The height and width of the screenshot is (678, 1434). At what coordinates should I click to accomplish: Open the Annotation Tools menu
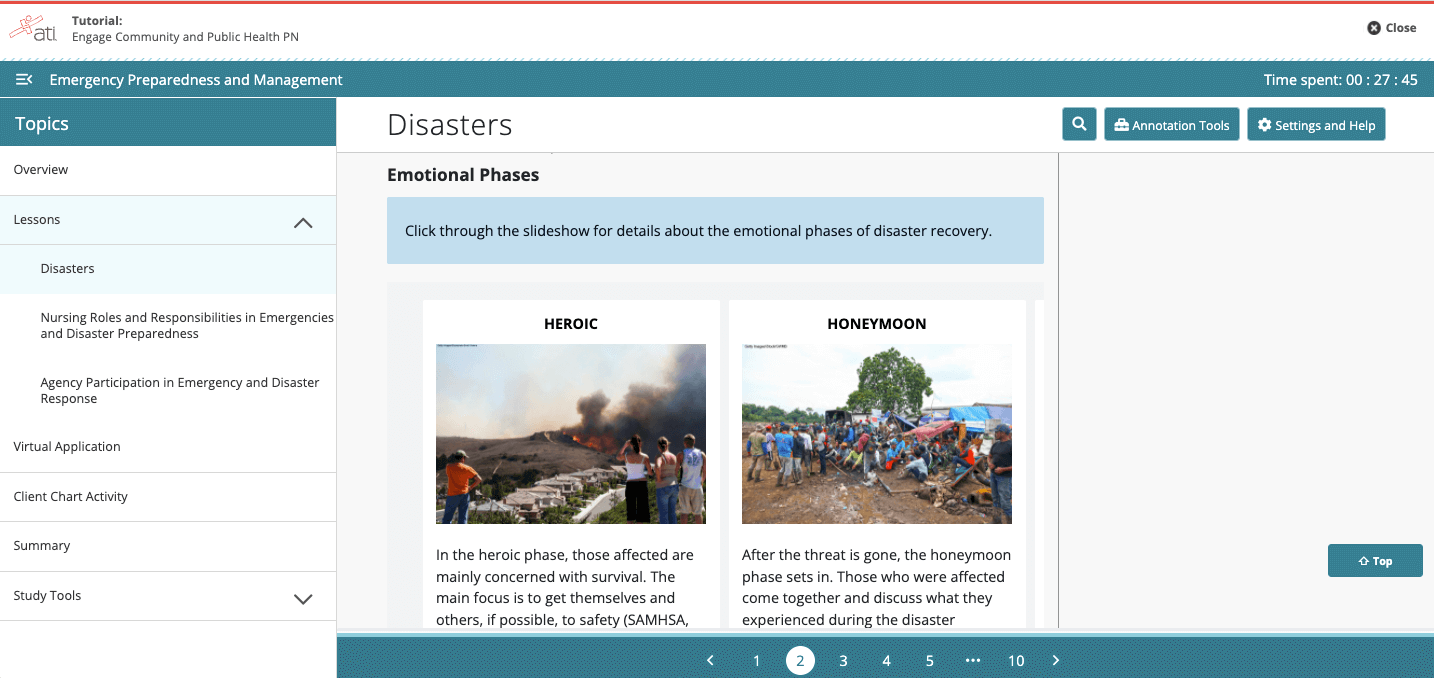click(x=1171, y=125)
